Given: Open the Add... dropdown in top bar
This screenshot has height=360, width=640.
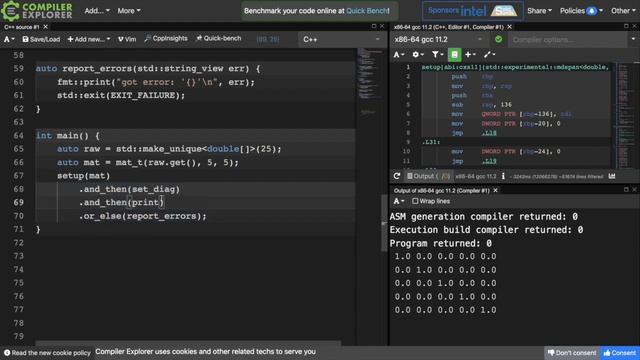Looking at the screenshot, I should click(x=97, y=11).
